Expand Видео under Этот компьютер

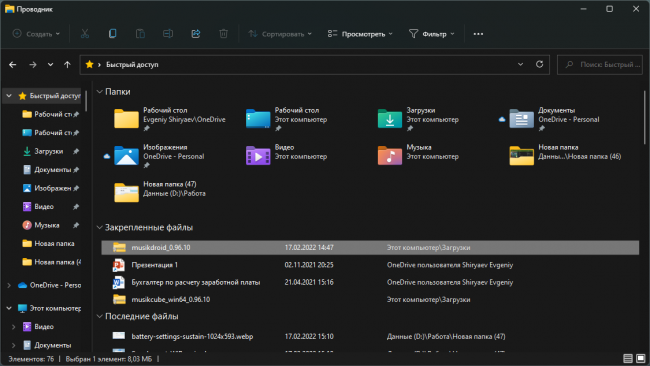(13, 327)
